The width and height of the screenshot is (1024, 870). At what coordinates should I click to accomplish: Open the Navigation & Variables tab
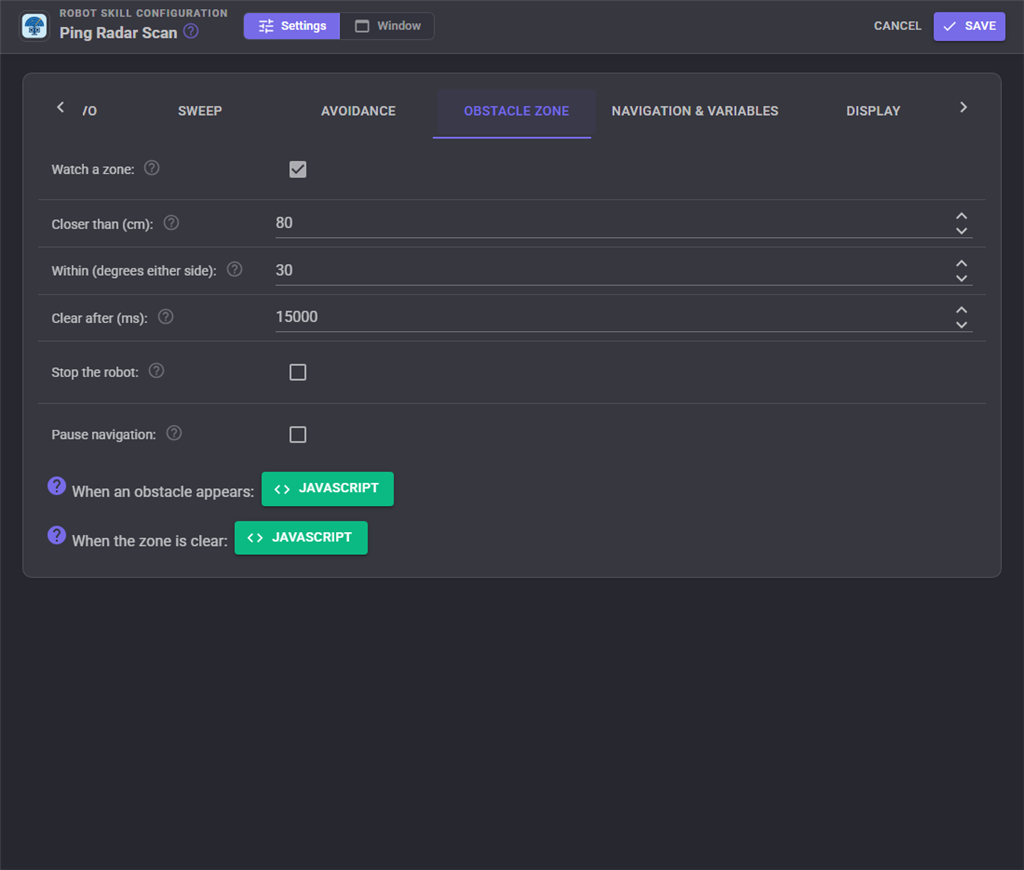[x=695, y=111]
